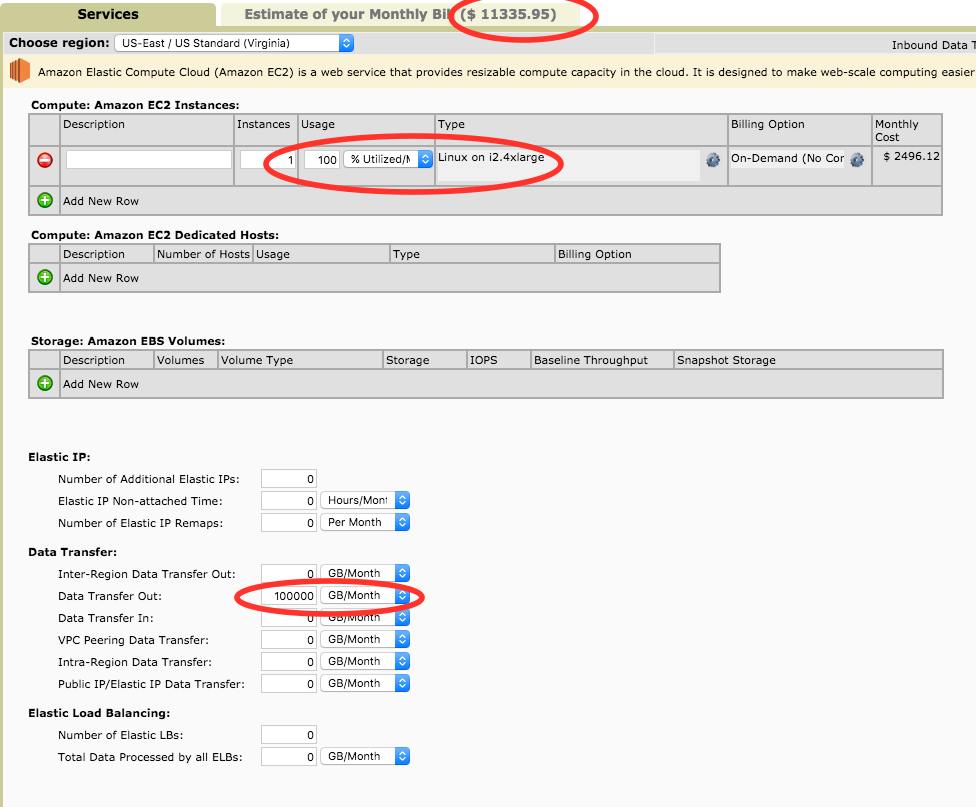
Task: Click the '$ 2496.12' monthly cost value
Action: point(911,156)
